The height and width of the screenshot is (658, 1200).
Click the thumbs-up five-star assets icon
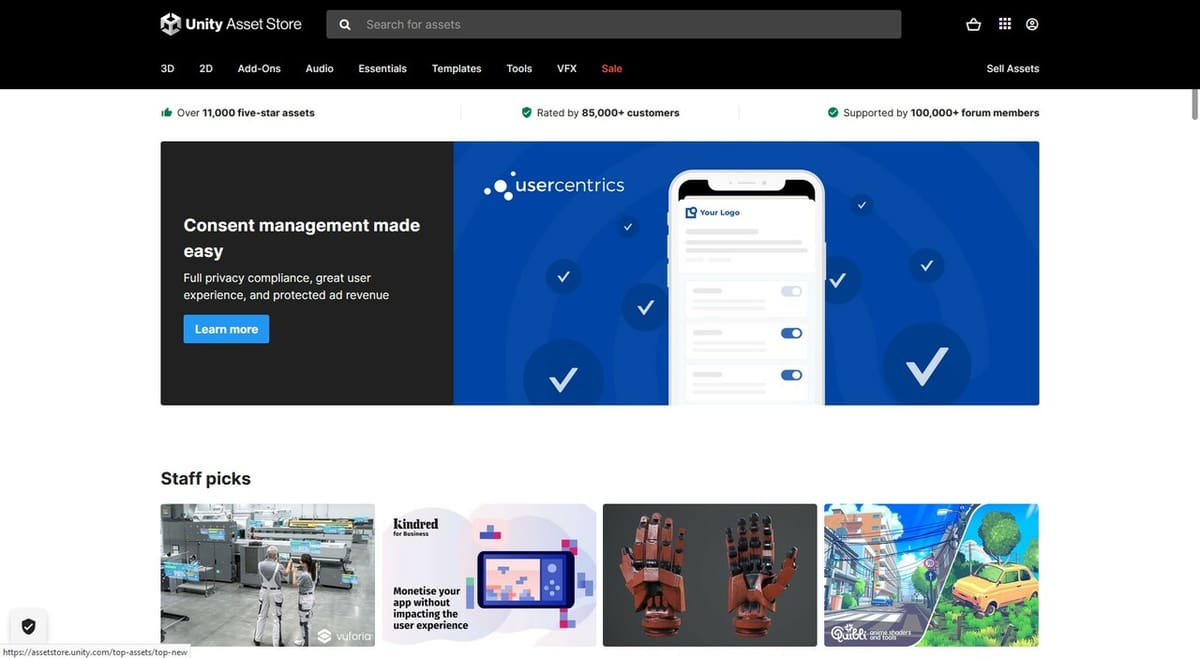click(x=166, y=113)
